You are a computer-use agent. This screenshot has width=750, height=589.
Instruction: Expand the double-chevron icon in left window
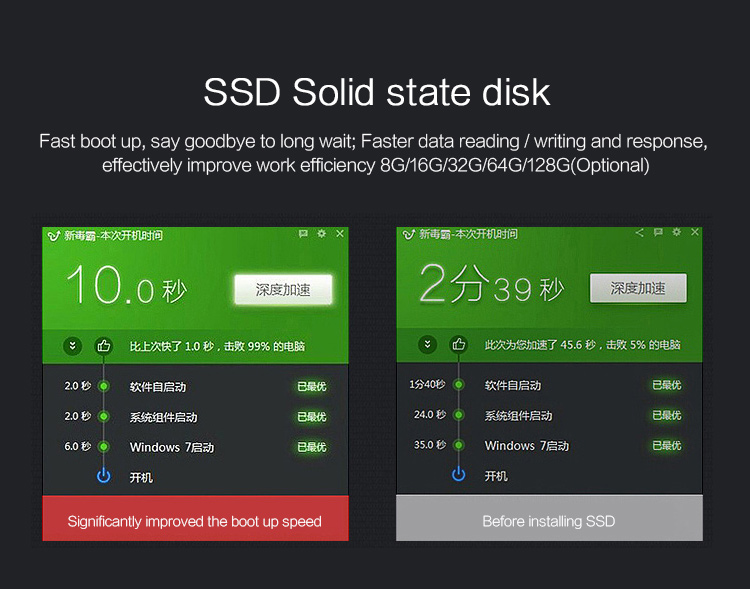73,345
